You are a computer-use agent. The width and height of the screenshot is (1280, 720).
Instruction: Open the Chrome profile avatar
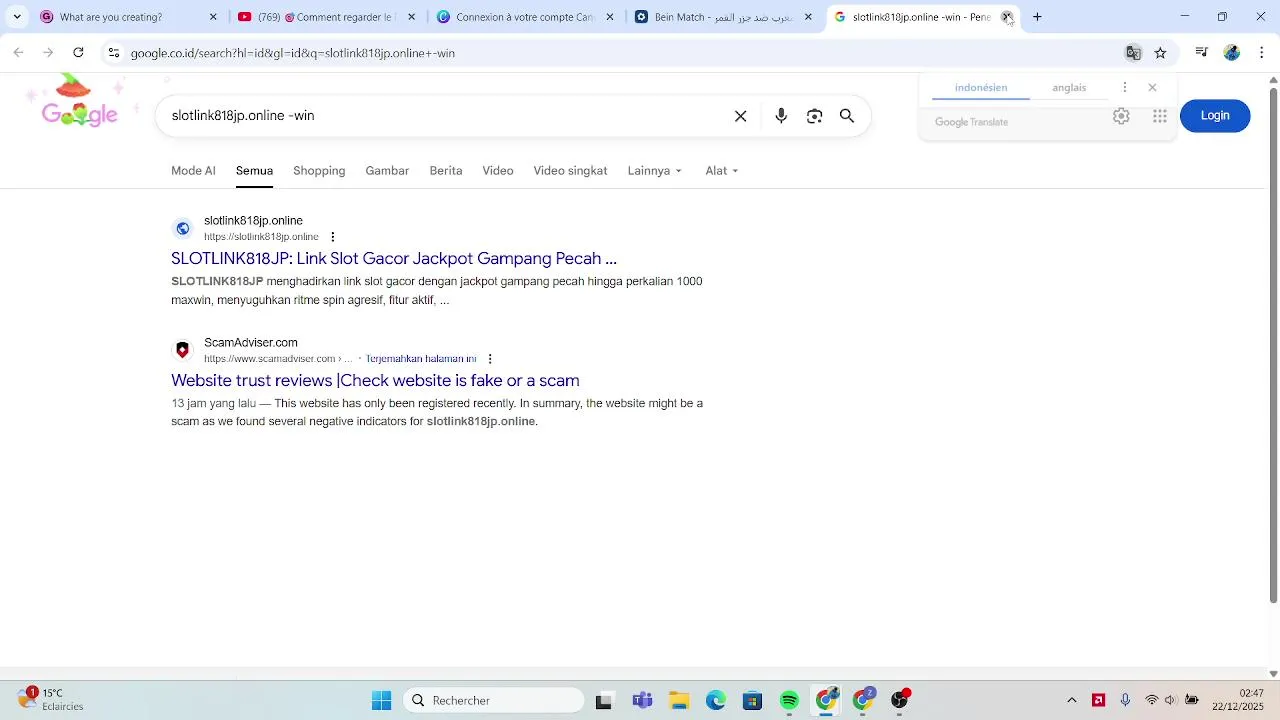(x=1232, y=53)
